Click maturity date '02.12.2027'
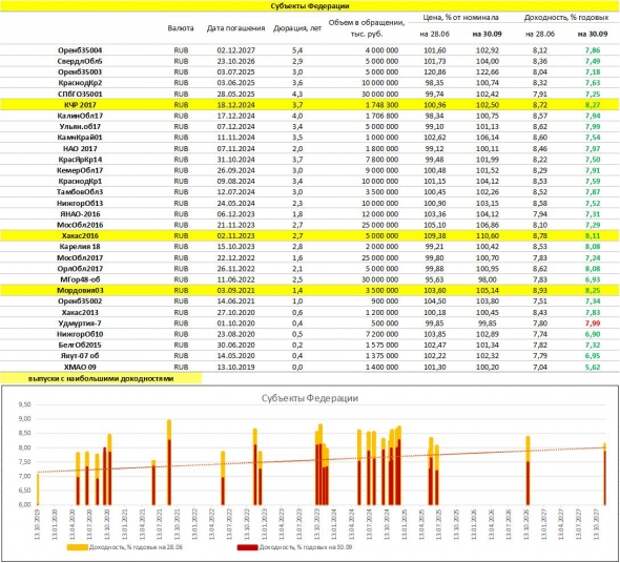The height and width of the screenshot is (563, 620). (236, 50)
